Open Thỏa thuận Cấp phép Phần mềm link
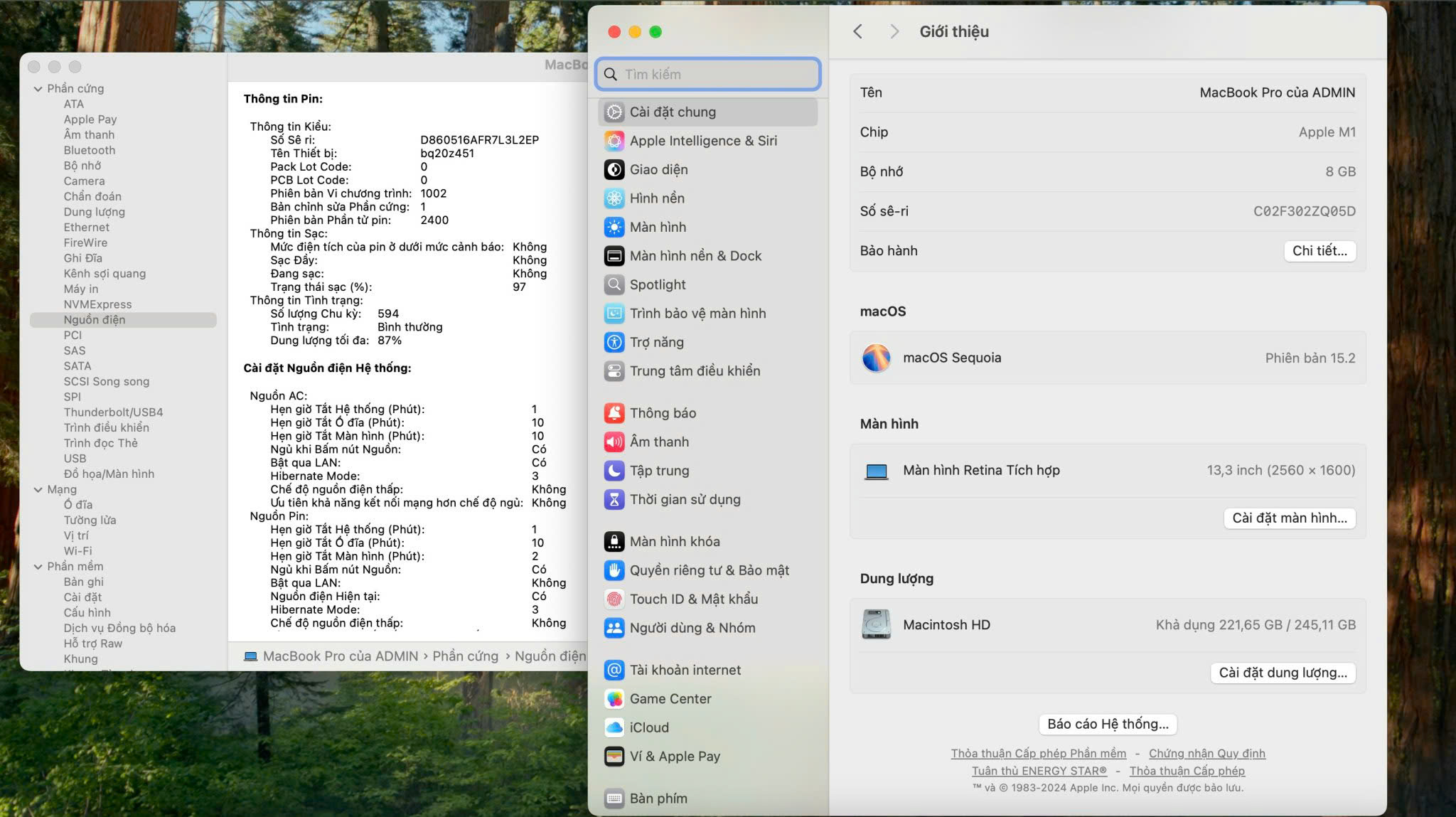 [1038, 754]
